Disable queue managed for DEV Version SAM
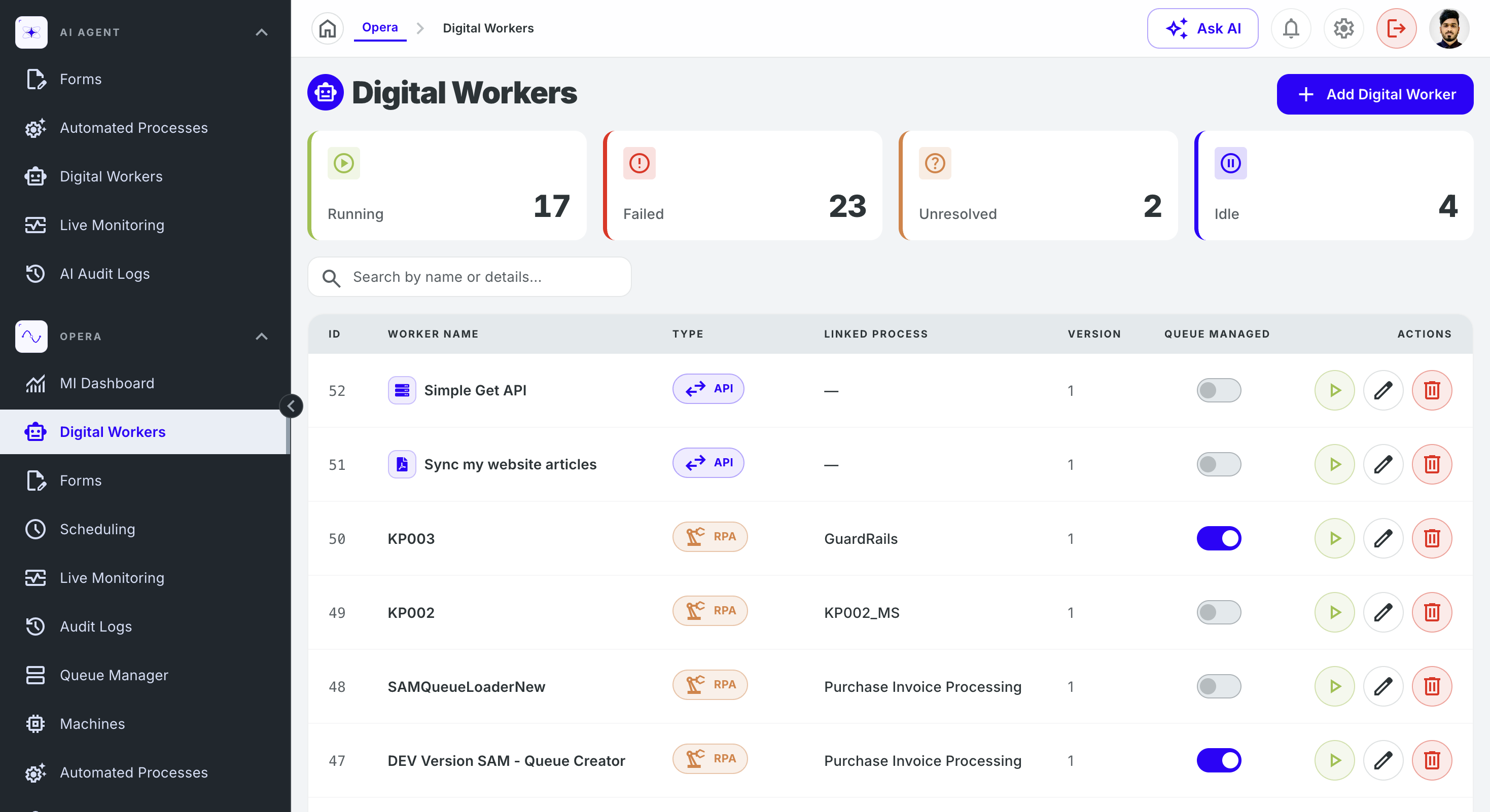 point(1219,760)
